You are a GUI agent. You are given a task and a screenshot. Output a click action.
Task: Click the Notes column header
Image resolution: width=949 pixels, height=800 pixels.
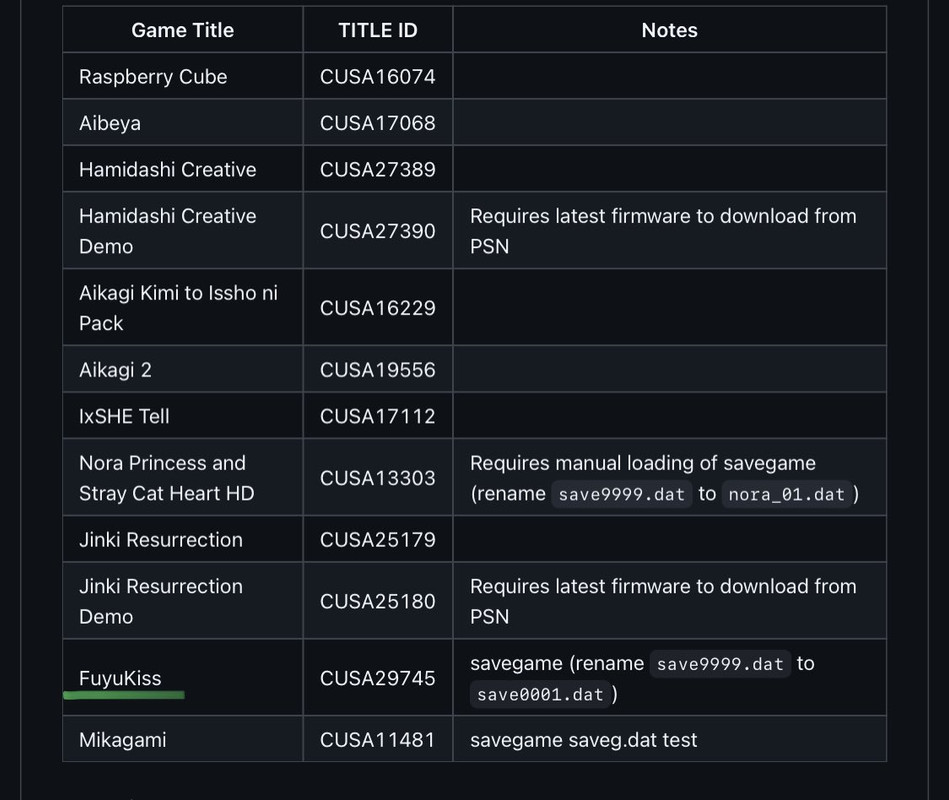(x=669, y=30)
